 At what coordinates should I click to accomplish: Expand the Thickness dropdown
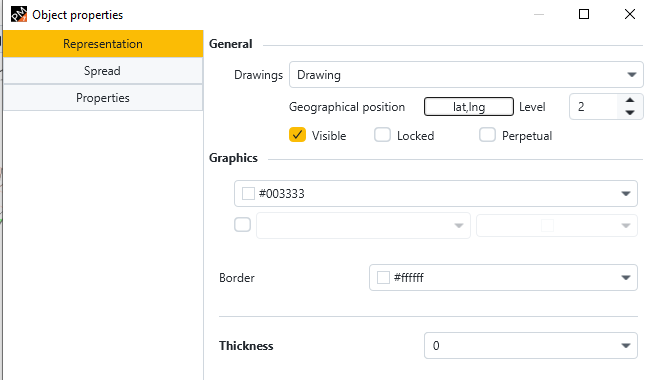531,345
